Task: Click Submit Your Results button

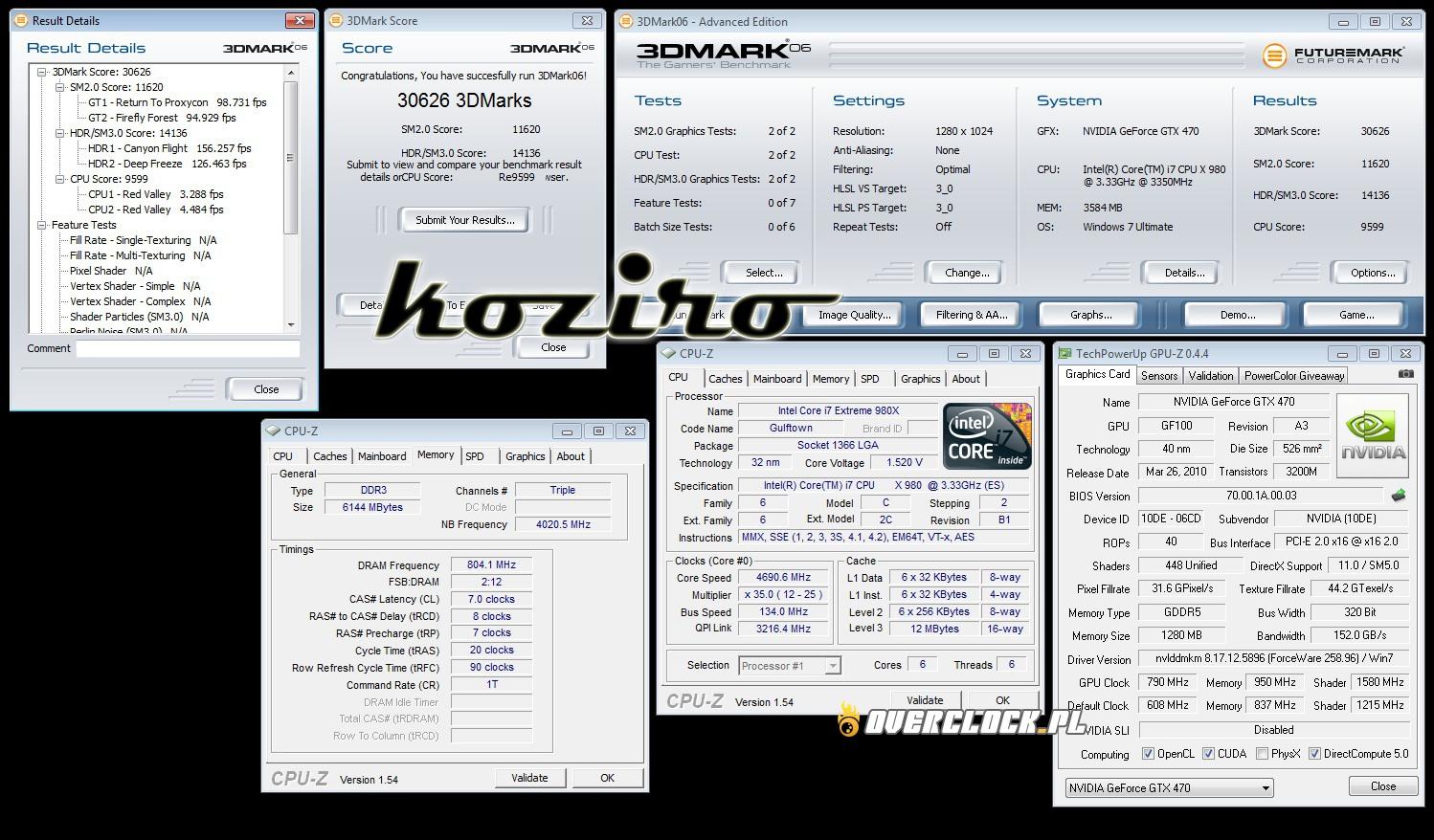Action: tap(465, 220)
